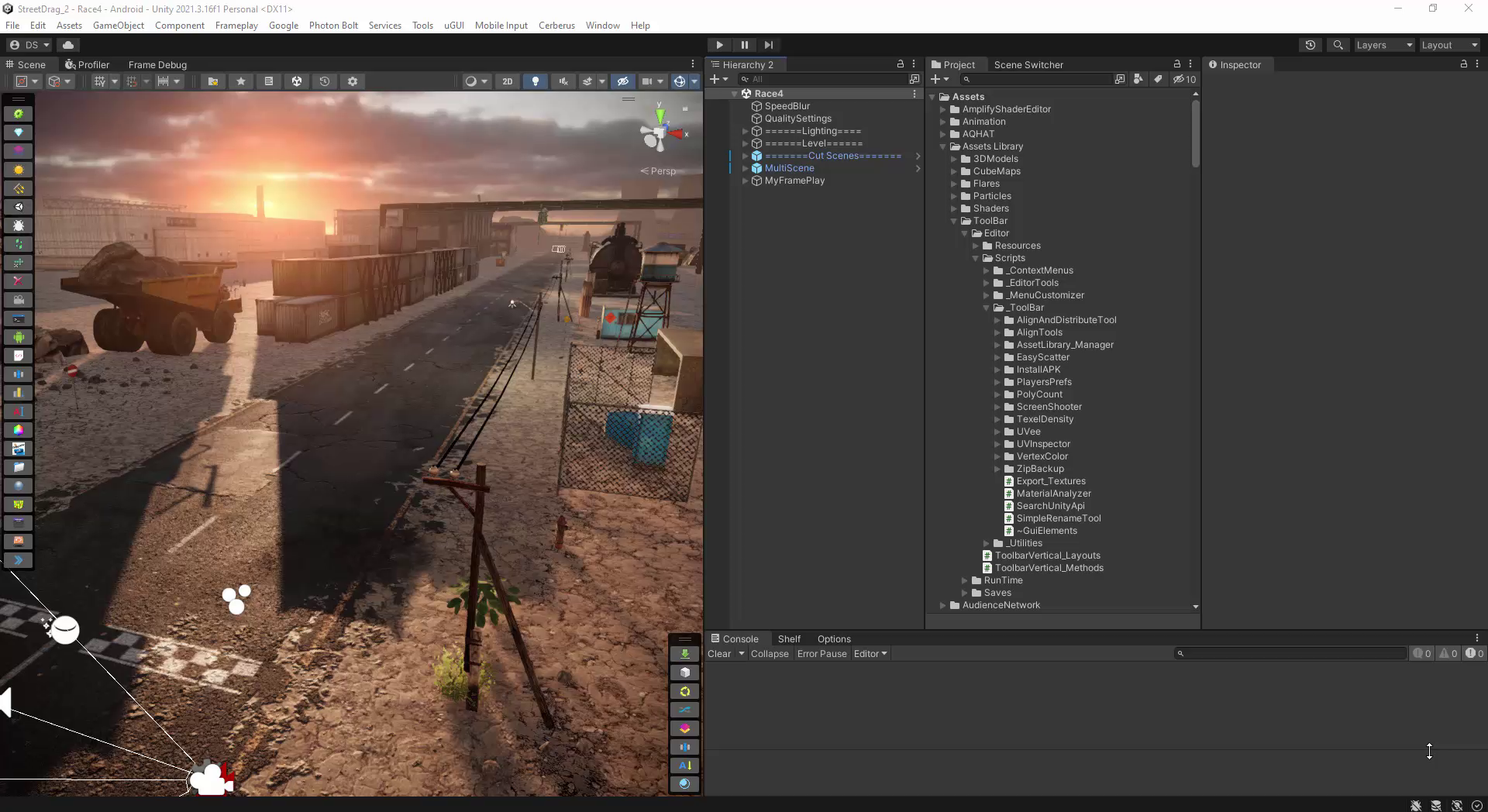Open the global Search magnifier button
Screen dimensions: 1488x812
coord(1338,45)
